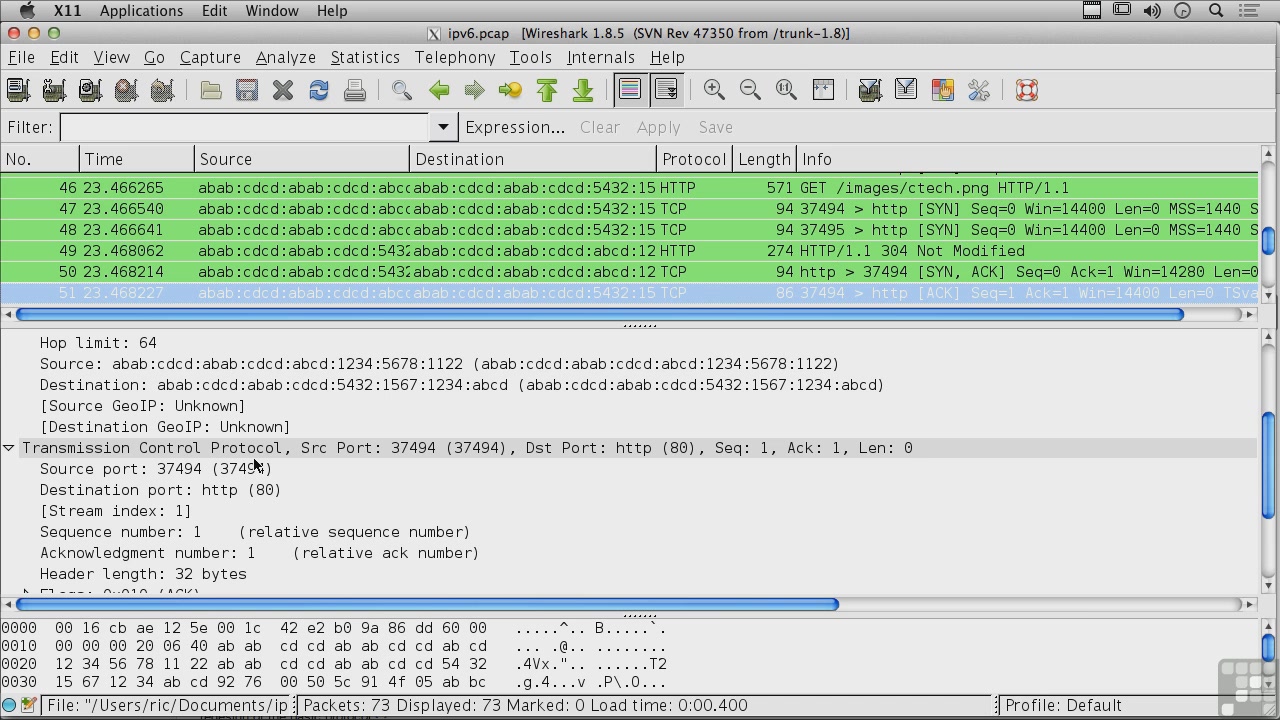Go forward in packet history arrow
The image size is (1280, 720).
pos(474,90)
